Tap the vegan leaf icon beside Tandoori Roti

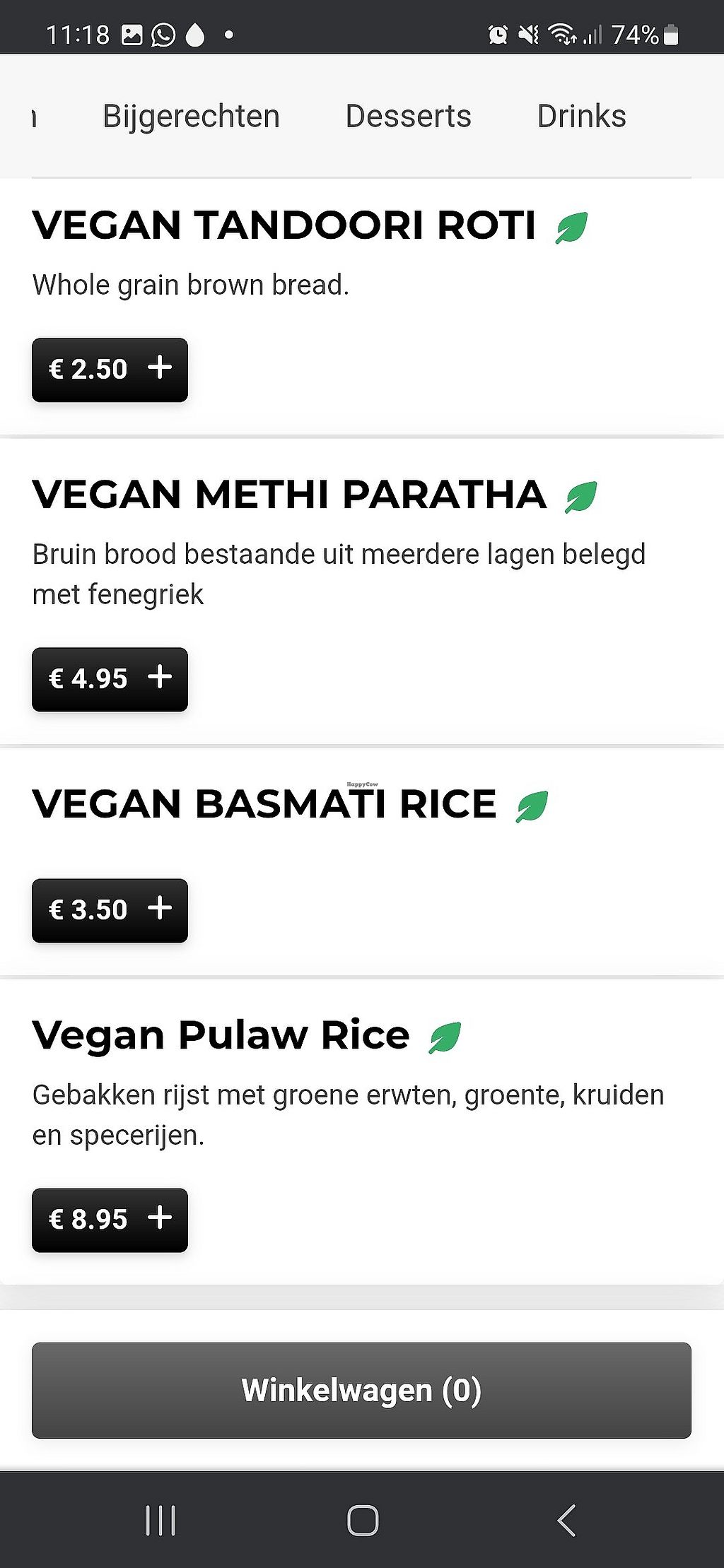tap(571, 228)
